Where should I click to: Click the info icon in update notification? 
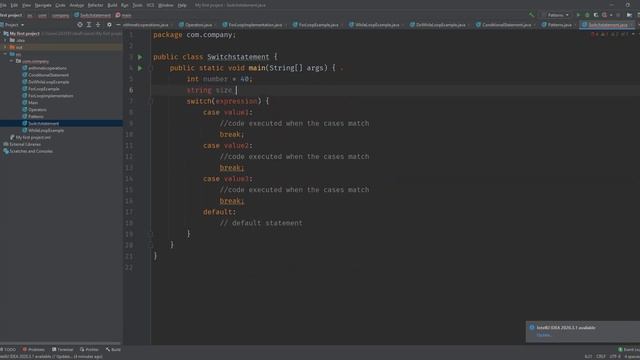(532, 327)
